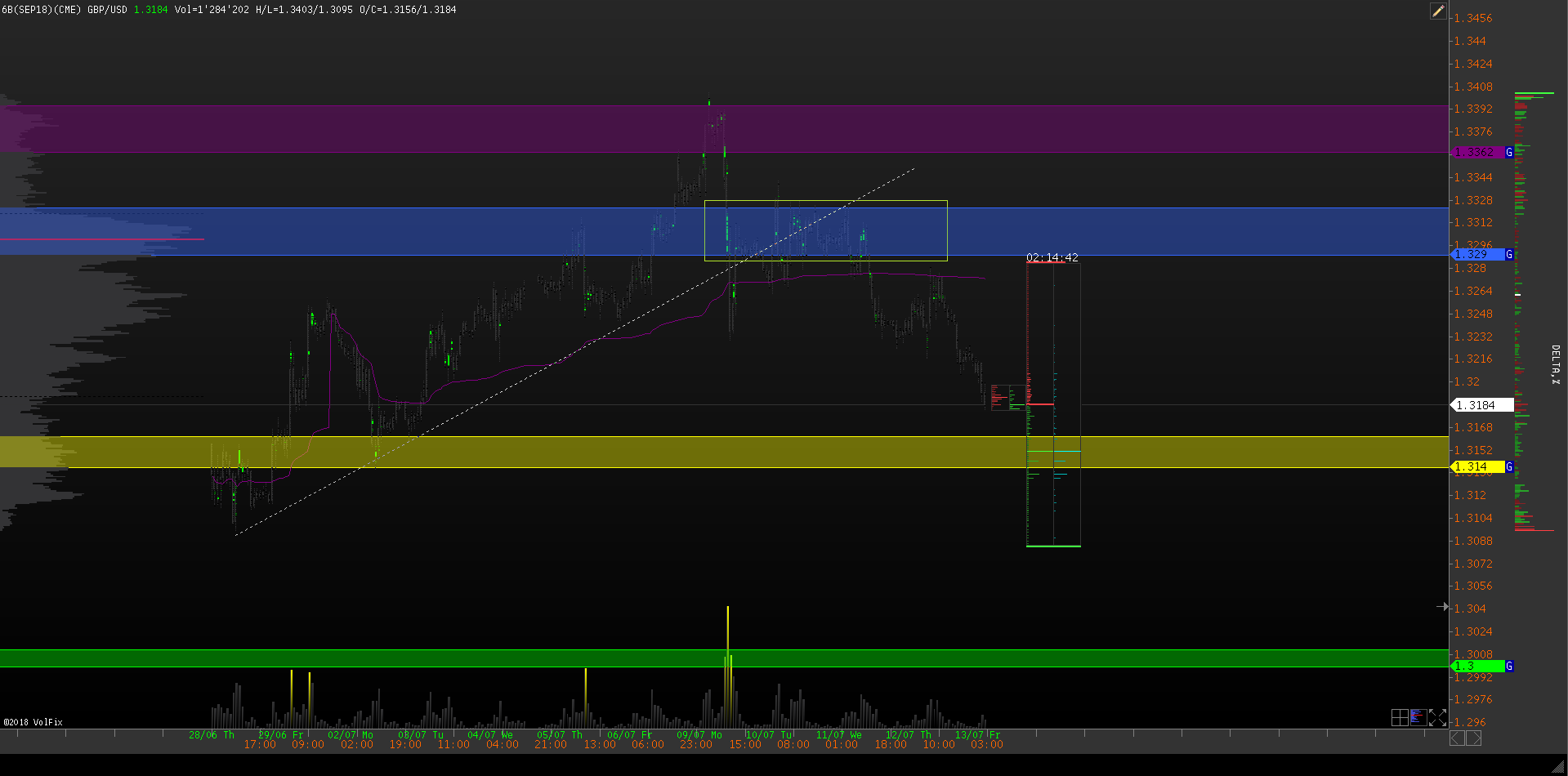The width and height of the screenshot is (1568, 776).
Task: Select the yellow 1.314 price level label
Action: 1477,467
